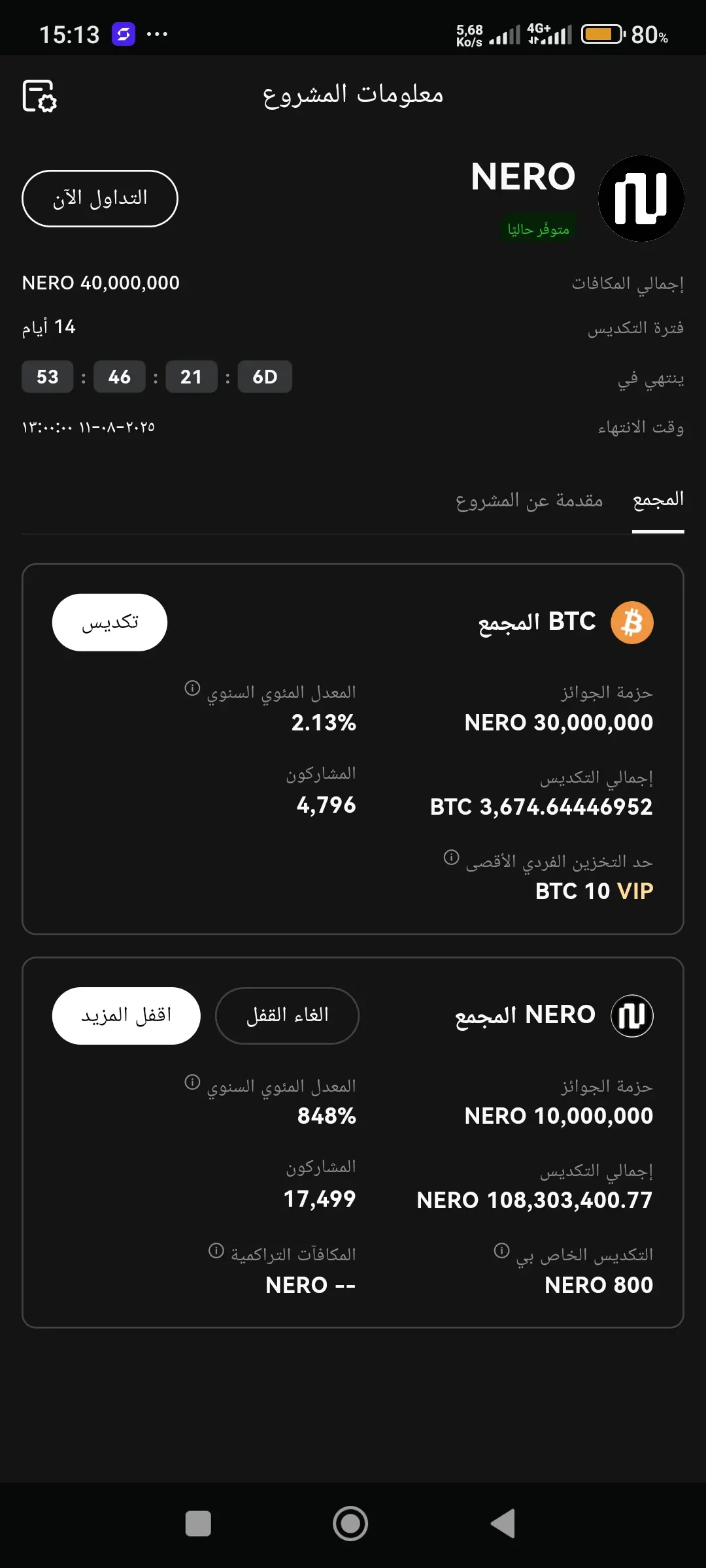The width and height of the screenshot is (706, 1568).
Task: Tap the Bitcoin icon in the BTC pool
Action: (632, 623)
